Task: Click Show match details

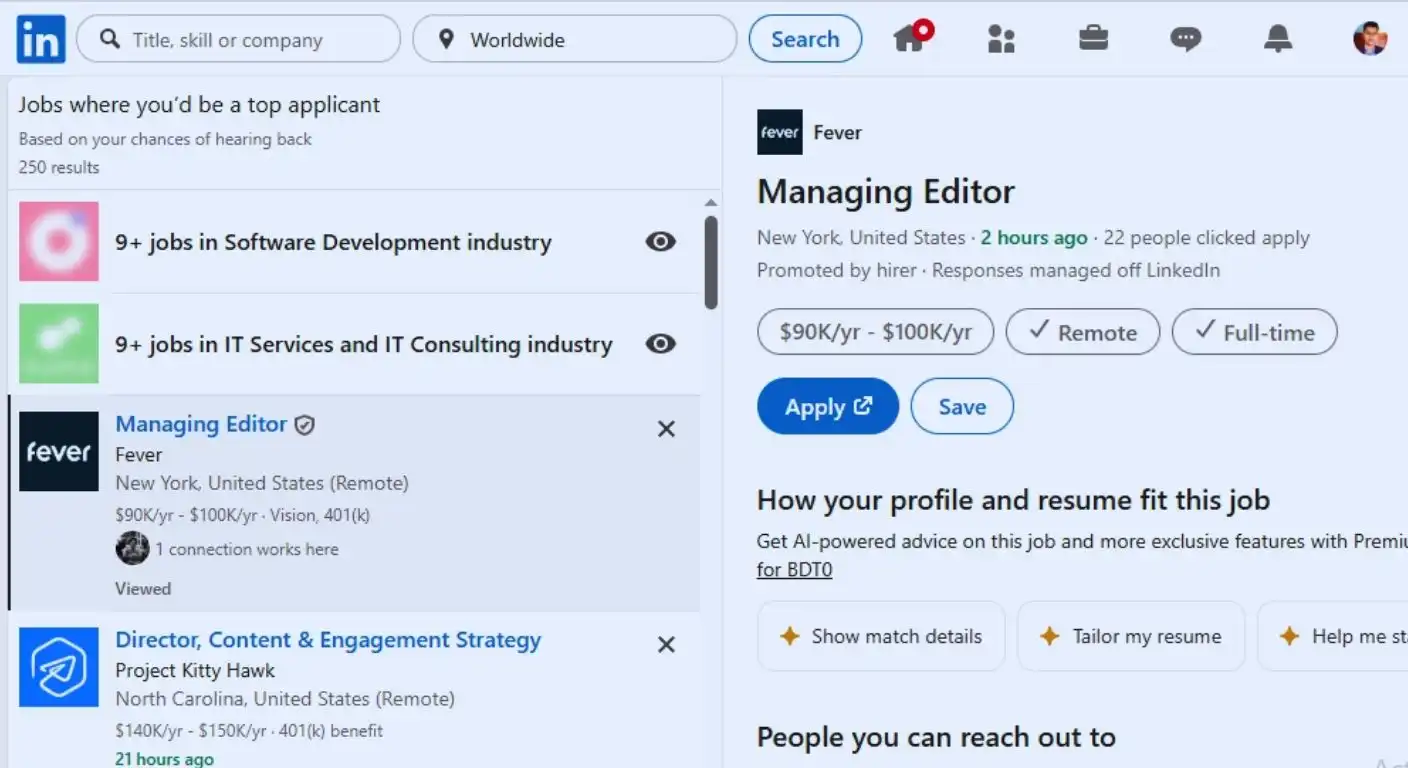Action: [880, 636]
